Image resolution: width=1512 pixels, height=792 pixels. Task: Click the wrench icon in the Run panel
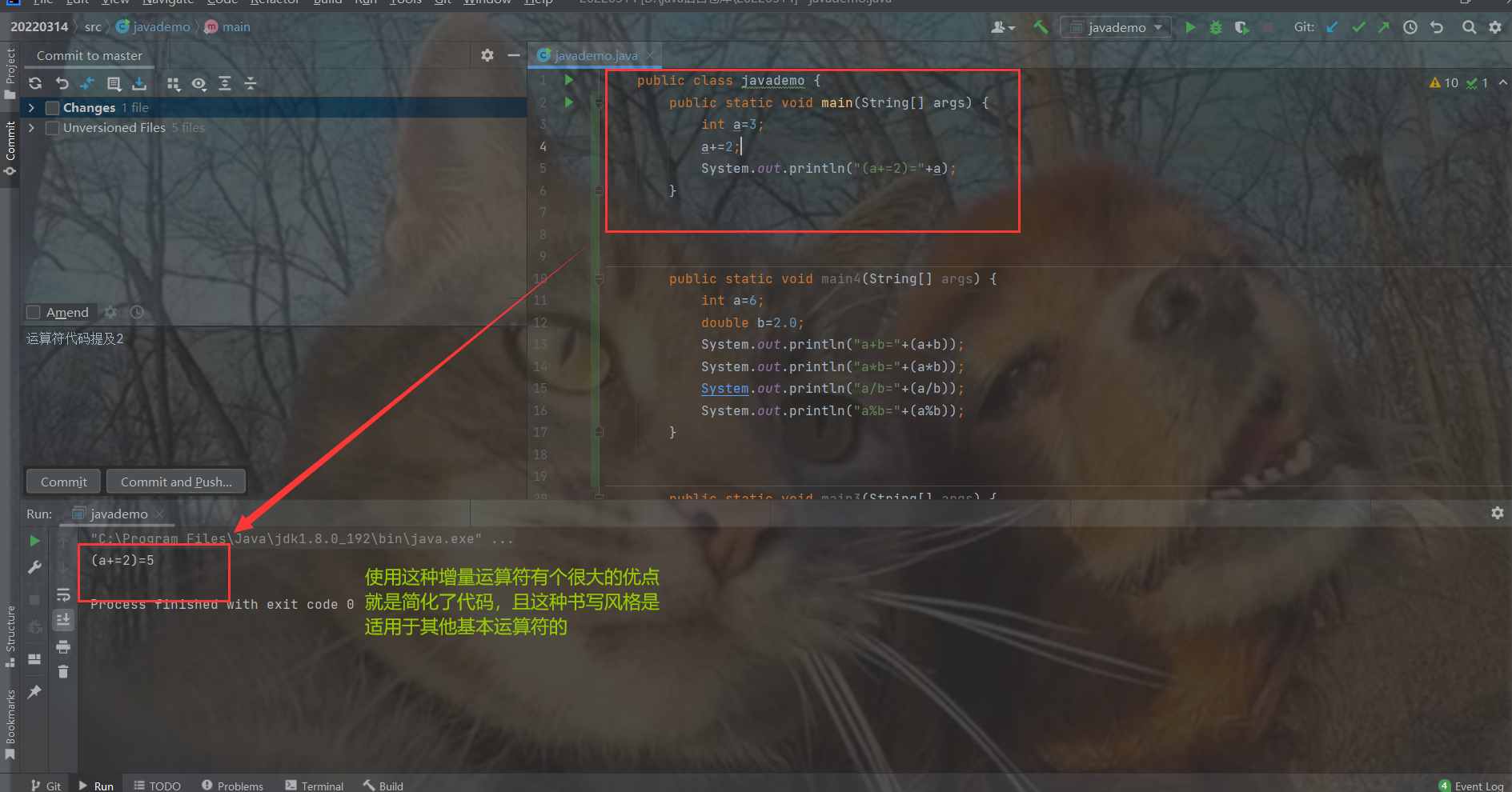[34, 567]
